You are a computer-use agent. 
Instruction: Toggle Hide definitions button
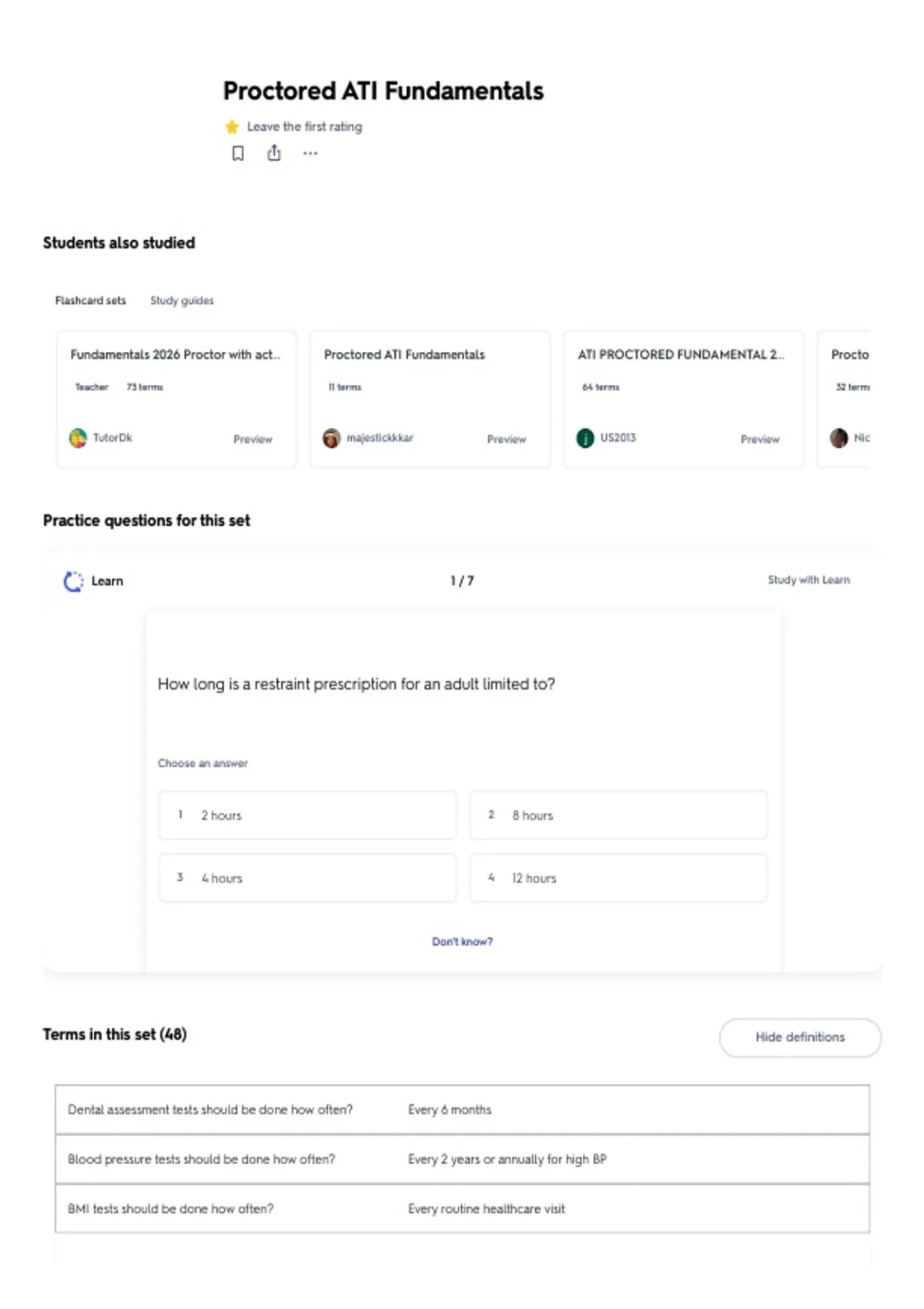800,1037
